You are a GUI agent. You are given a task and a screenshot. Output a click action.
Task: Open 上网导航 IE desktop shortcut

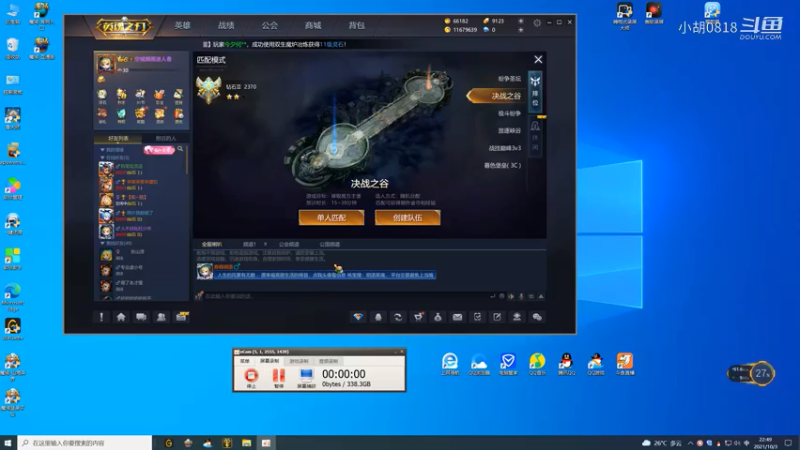tap(449, 363)
